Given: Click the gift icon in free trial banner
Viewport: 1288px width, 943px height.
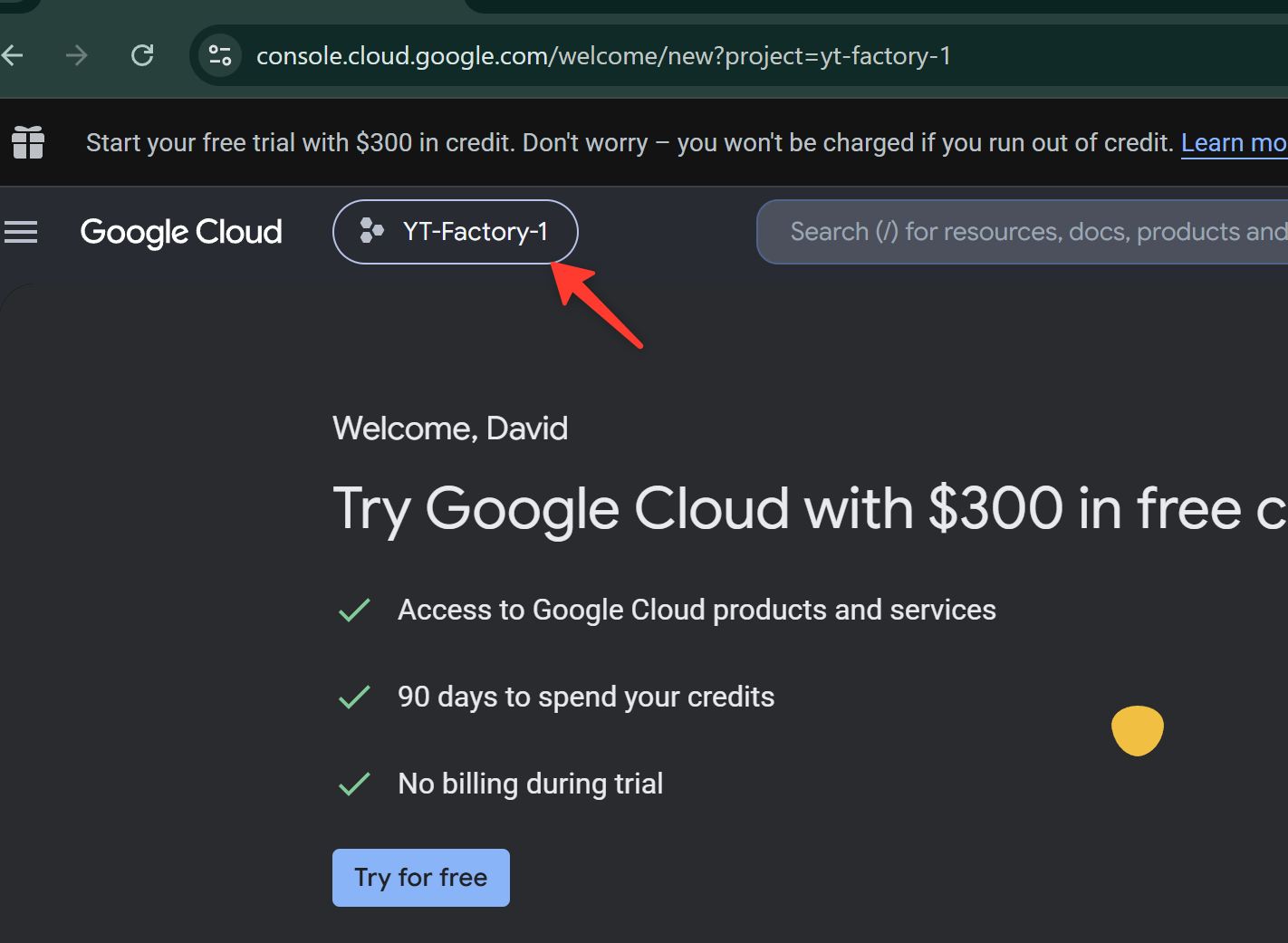Looking at the screenshot, I should tap(28, 142).
